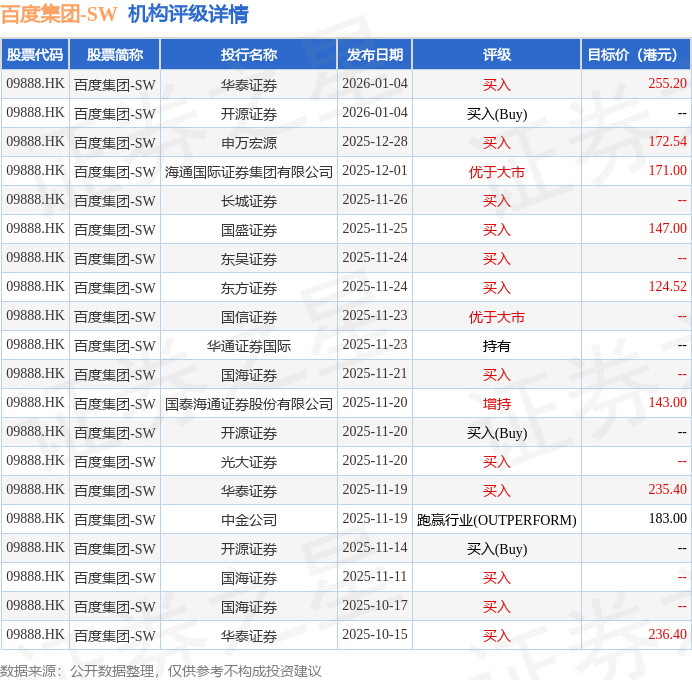Select 国盛证券 broker name
Screen dimensions: 692x680
tap(249, 230)
